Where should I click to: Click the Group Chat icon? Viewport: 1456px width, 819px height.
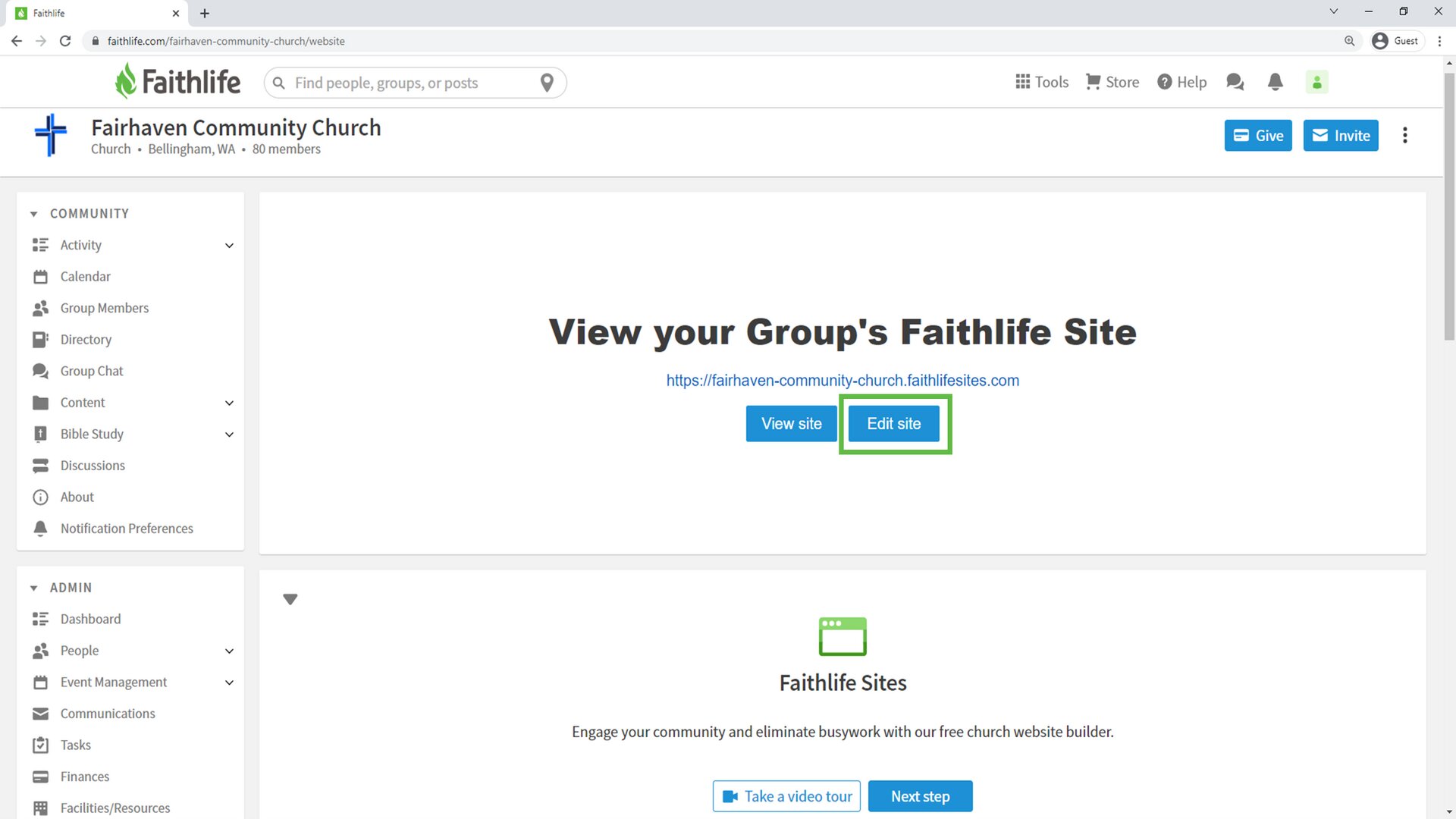pyautogui.click(x=40, y=371)
